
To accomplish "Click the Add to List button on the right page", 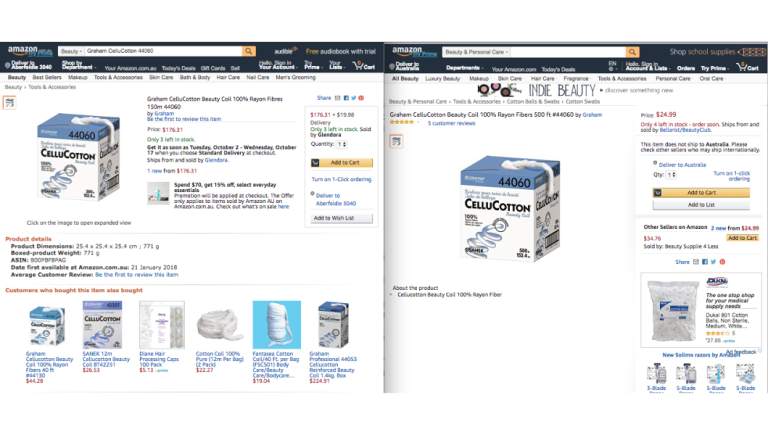I will tap(701, 205).
